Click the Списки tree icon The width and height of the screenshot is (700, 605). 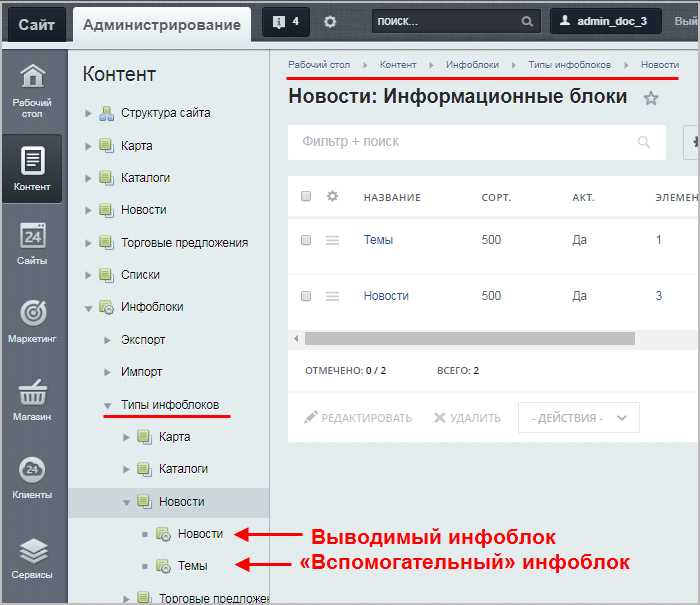106,275
